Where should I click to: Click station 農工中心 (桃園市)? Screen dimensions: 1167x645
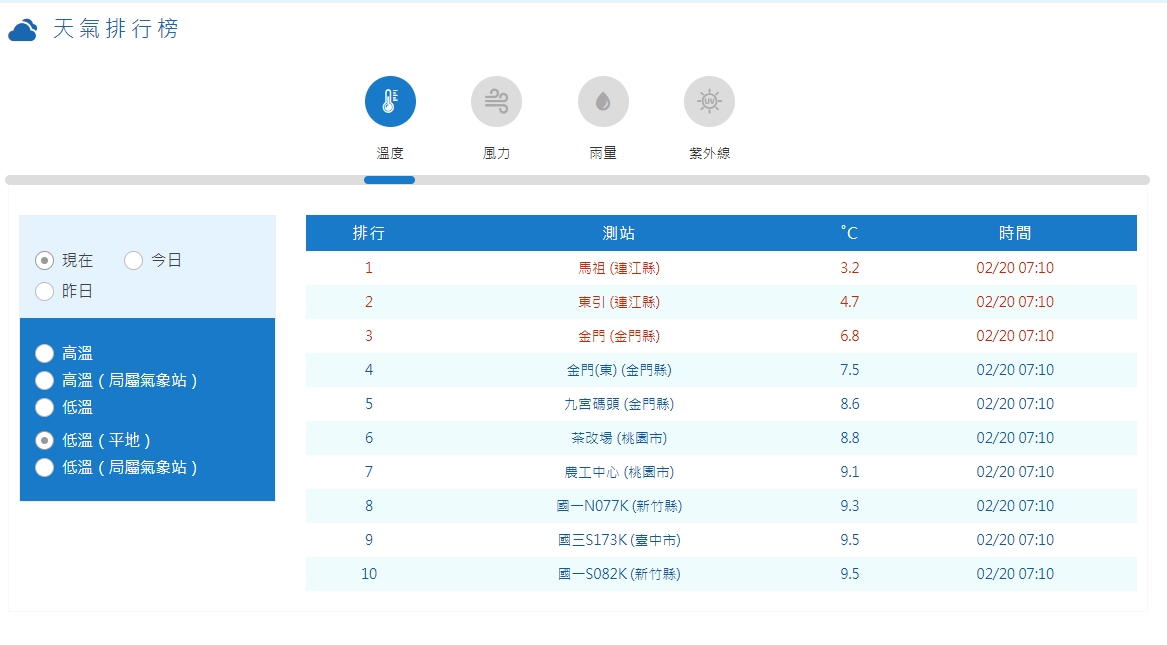tap(618, 472)
